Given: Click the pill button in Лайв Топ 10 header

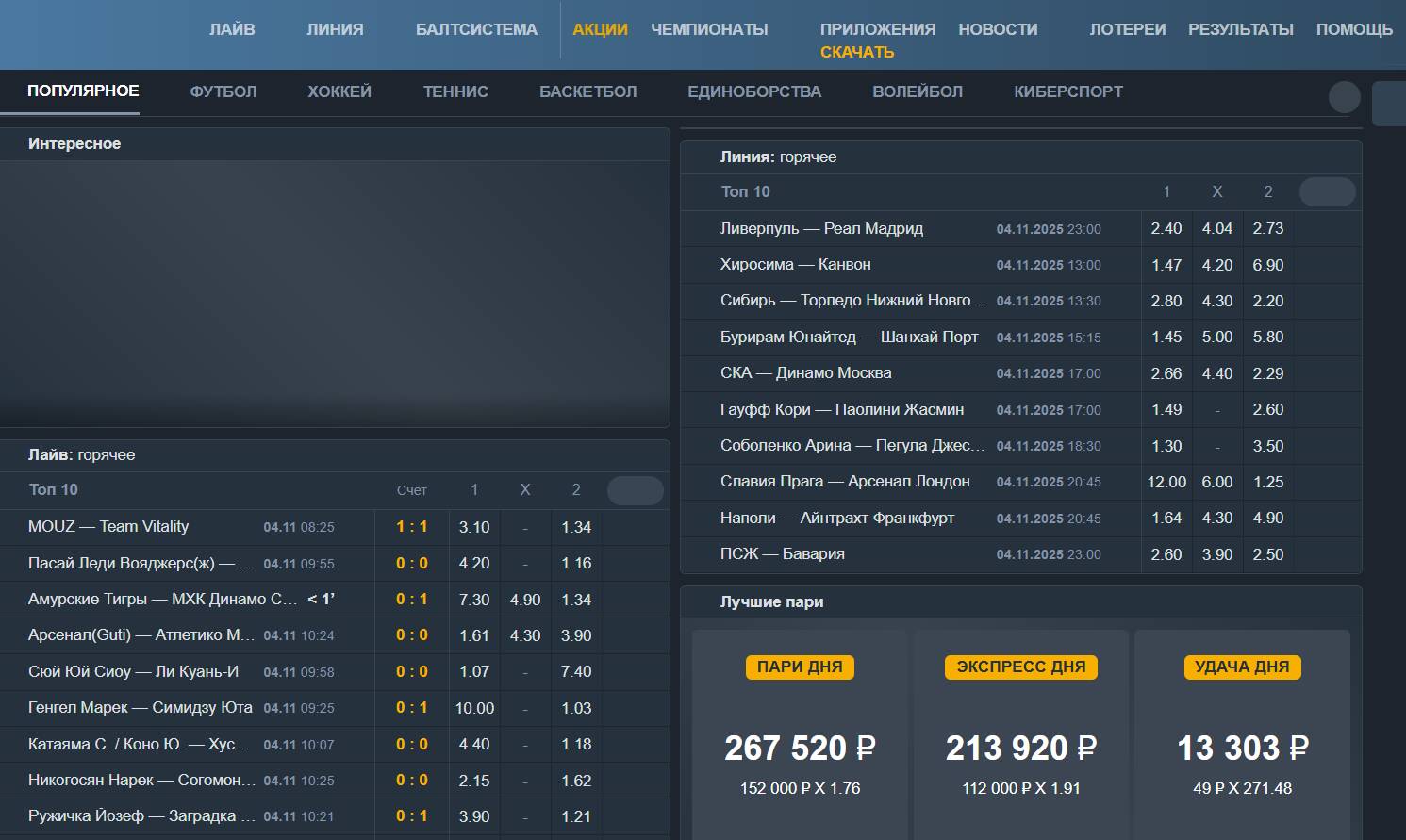Looking at the screenshot, I should point(635,490).
